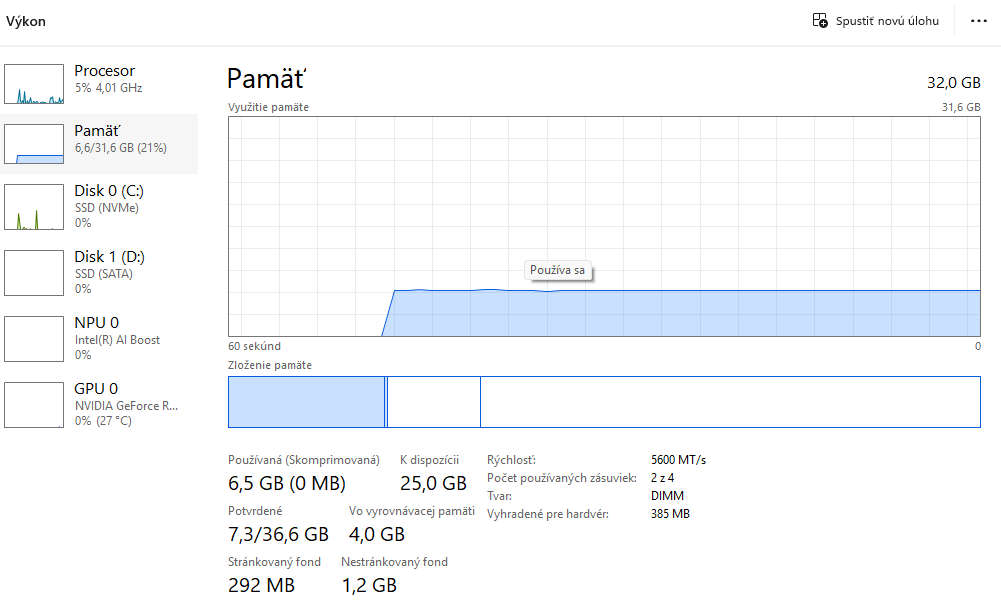1001x610 pixels.
Task: Click the Disk 0 (C:) graph thumbnail
Action: pos(34,206)
